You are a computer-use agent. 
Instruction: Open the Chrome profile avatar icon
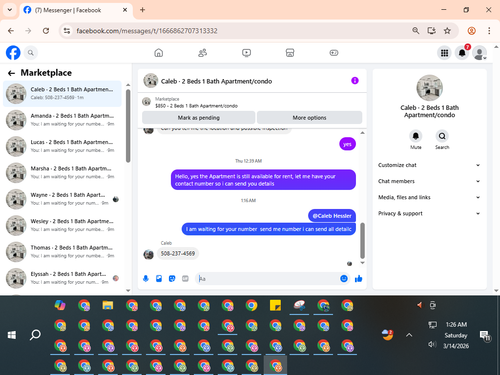(x=472, y=31)
